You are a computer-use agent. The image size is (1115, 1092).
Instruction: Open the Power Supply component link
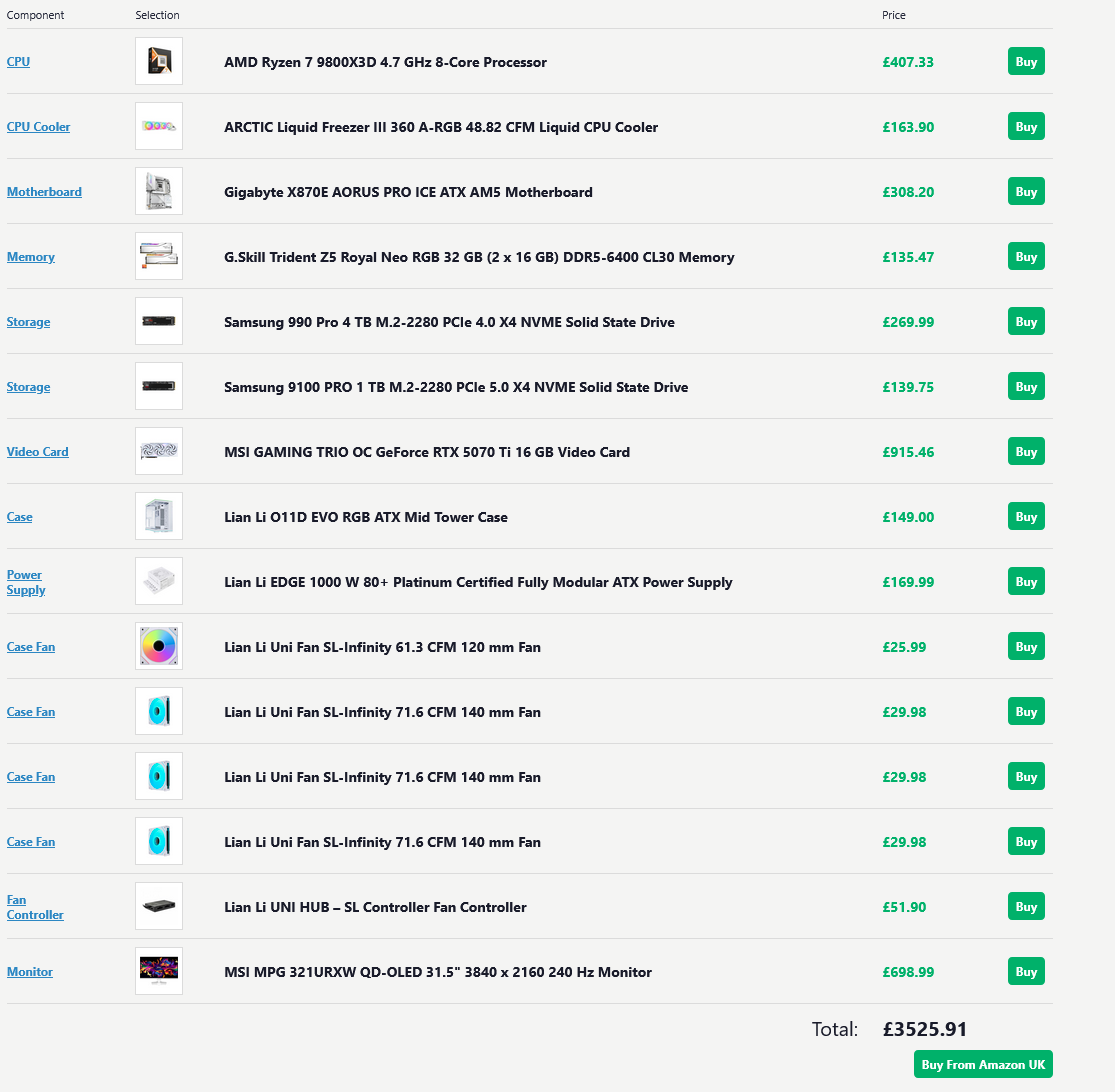26,582
